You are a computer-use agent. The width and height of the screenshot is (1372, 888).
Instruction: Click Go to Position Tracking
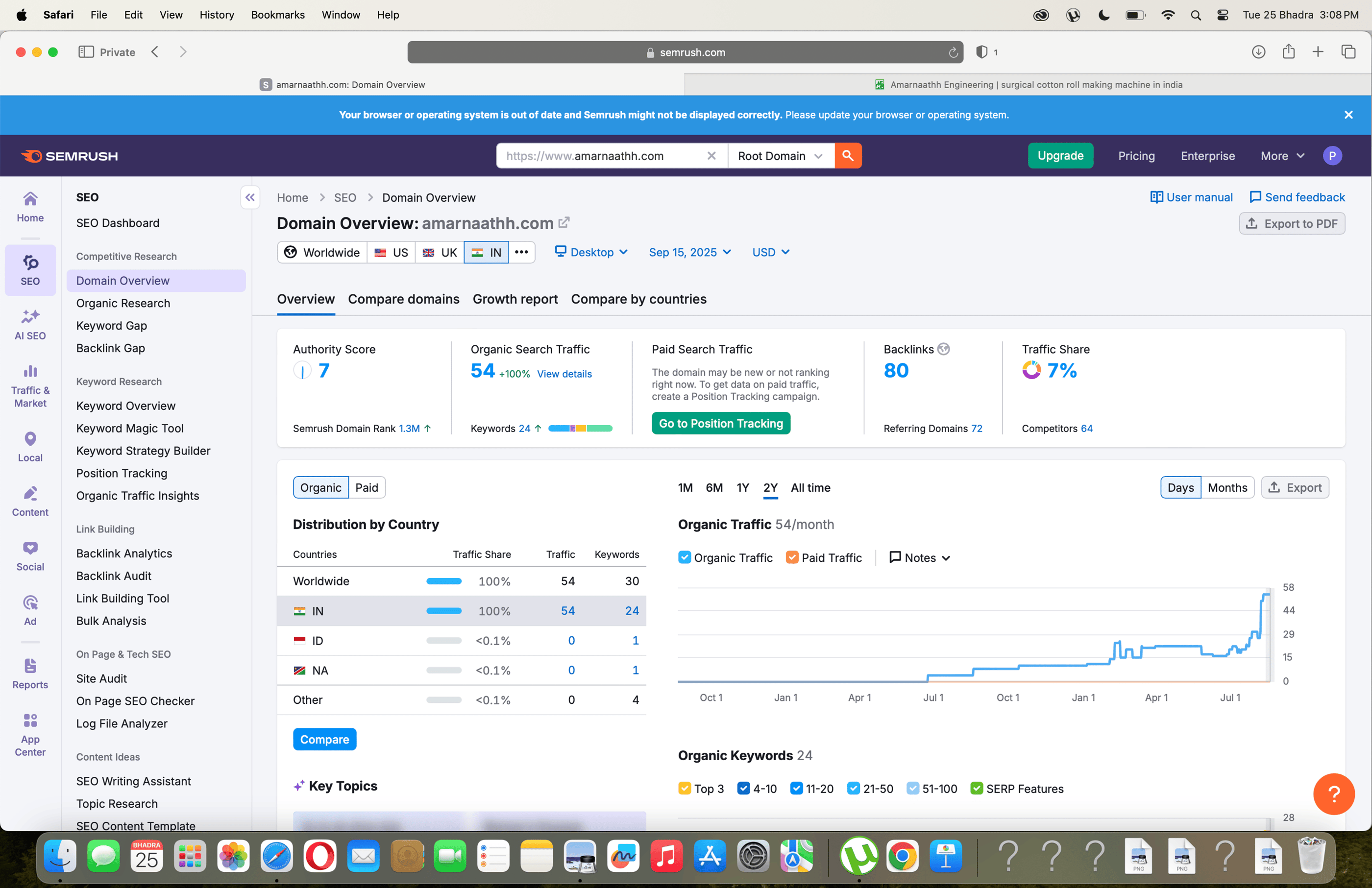721,423
